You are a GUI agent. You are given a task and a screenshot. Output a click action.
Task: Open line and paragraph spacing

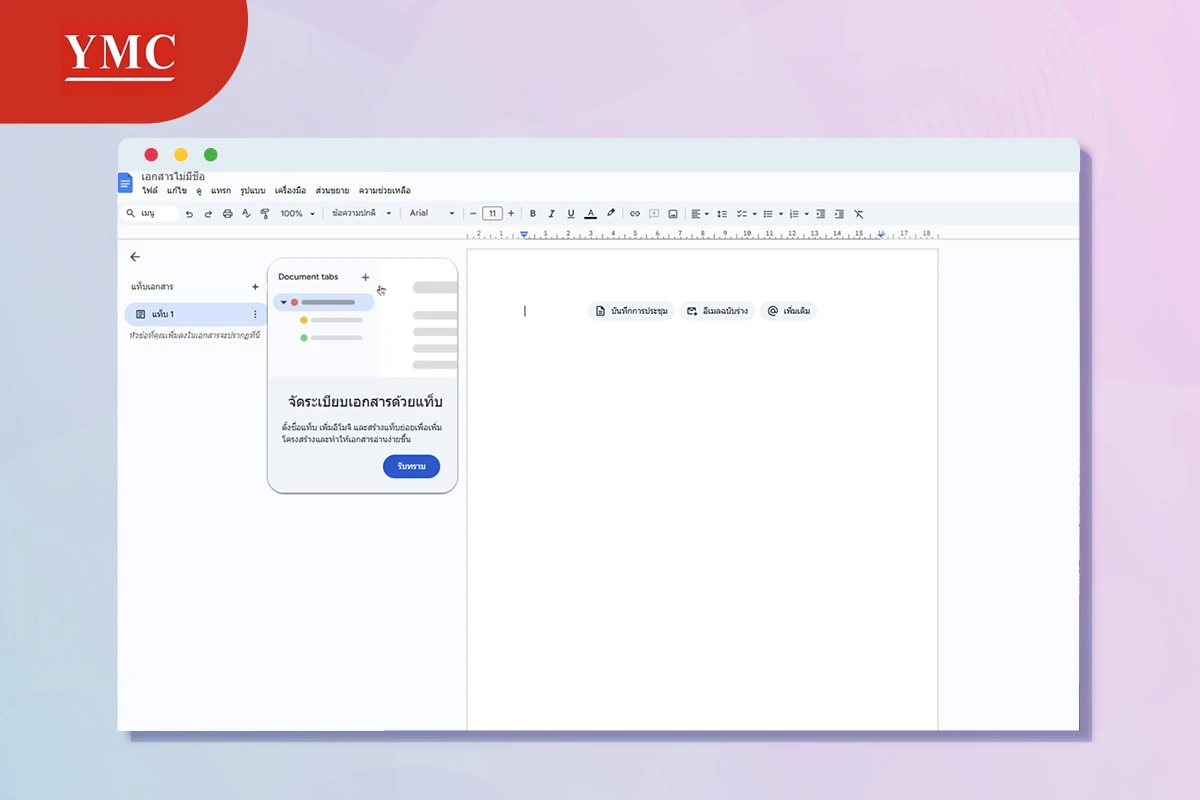(722, 213)
